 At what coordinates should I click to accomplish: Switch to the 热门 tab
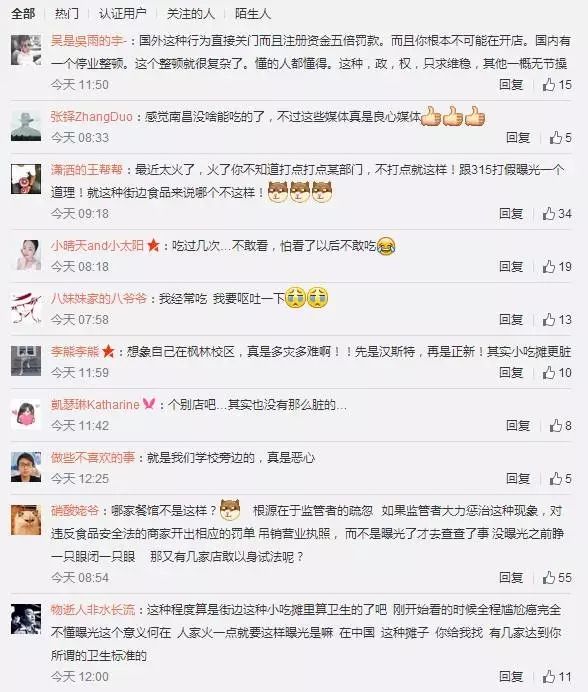tap(67, 14)
